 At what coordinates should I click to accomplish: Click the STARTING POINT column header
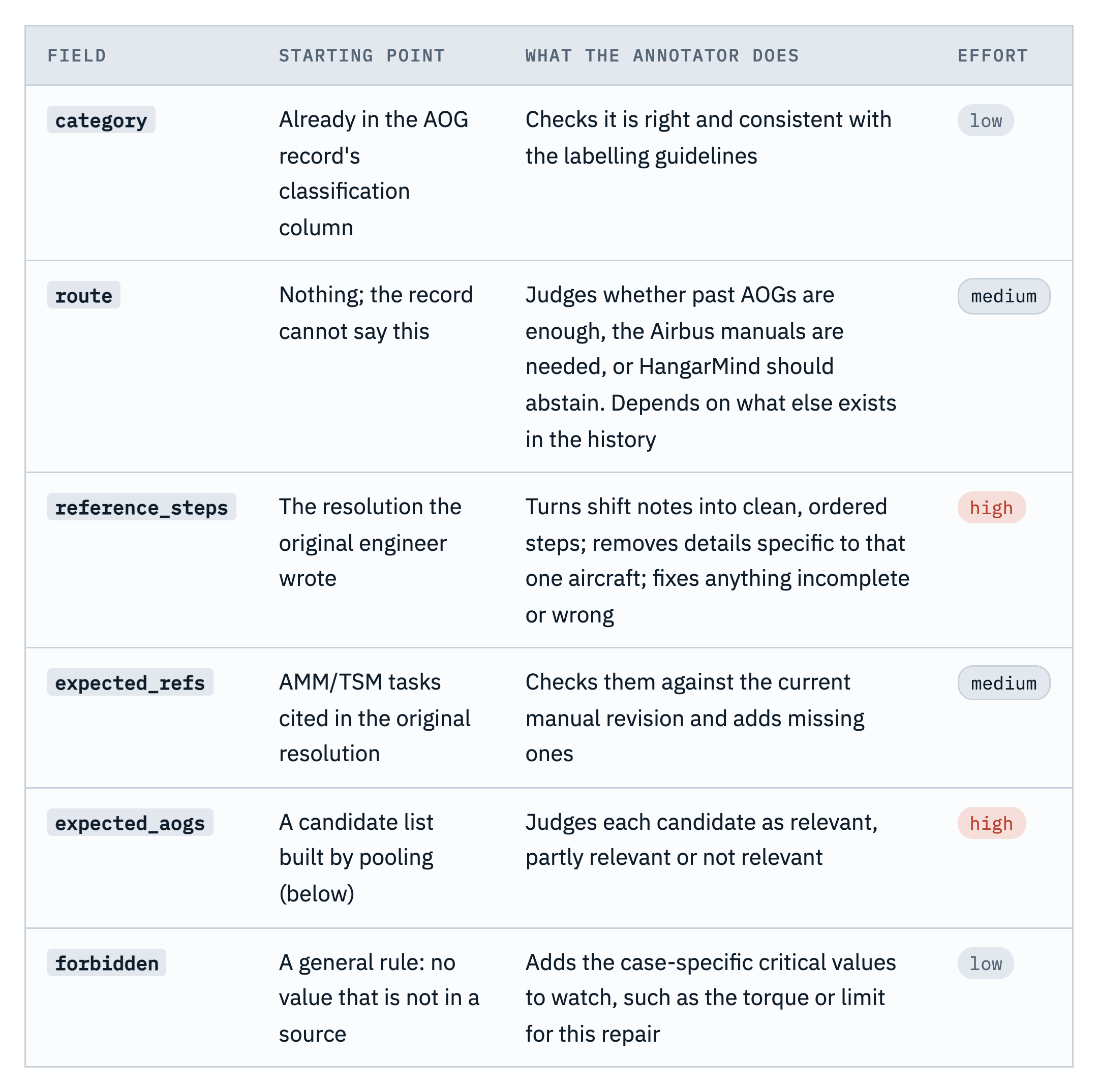point(361,56)
